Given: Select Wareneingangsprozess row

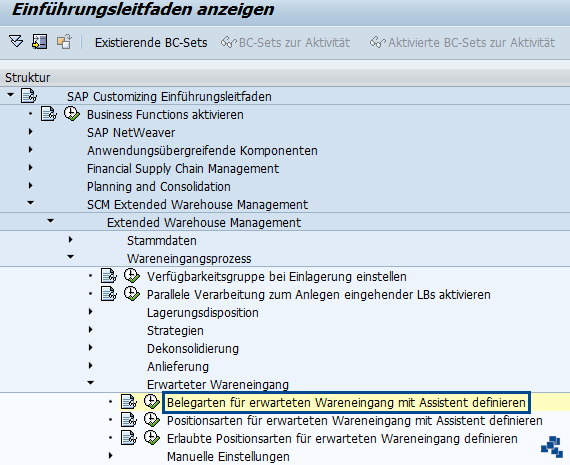Looking at the screenshot, I should coord(189,258).
